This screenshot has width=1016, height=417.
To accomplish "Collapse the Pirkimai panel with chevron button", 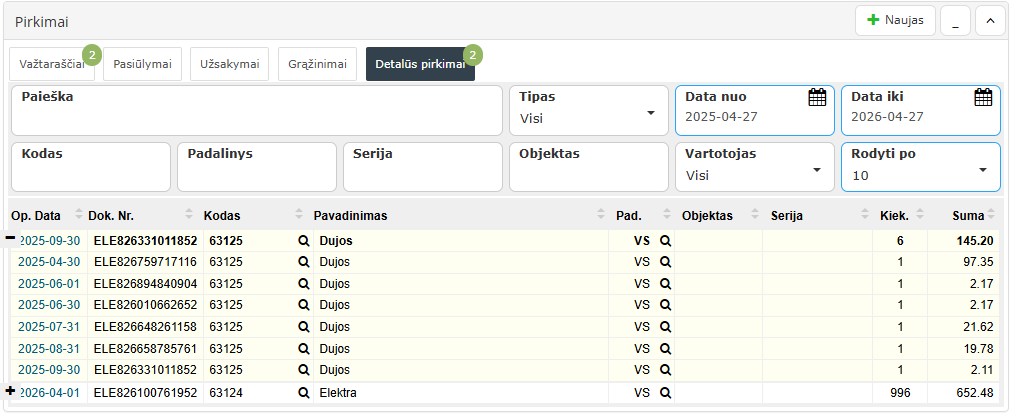I will (x=990, y=20).
